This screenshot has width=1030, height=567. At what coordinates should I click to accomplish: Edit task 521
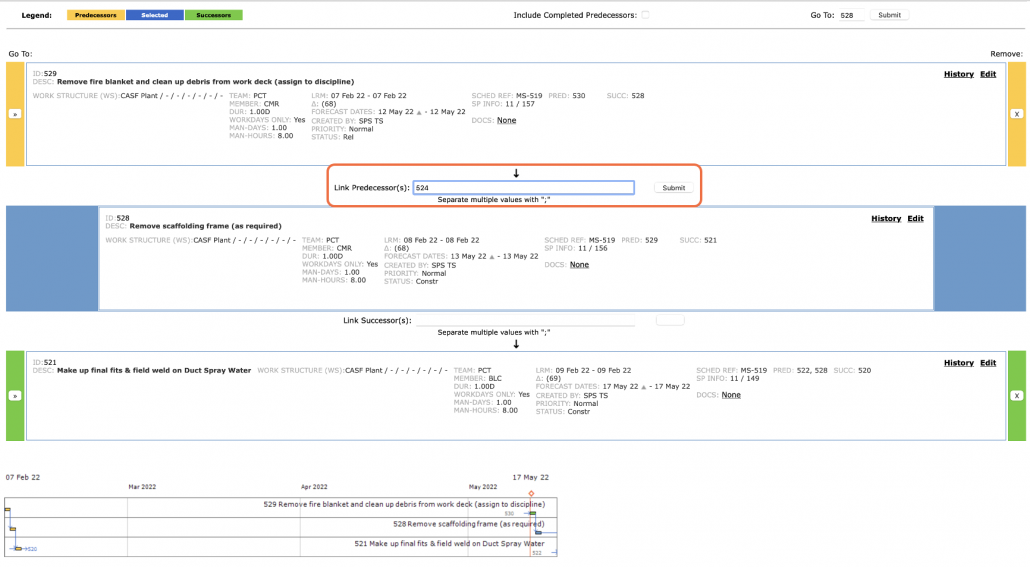(x=988, y=363)
